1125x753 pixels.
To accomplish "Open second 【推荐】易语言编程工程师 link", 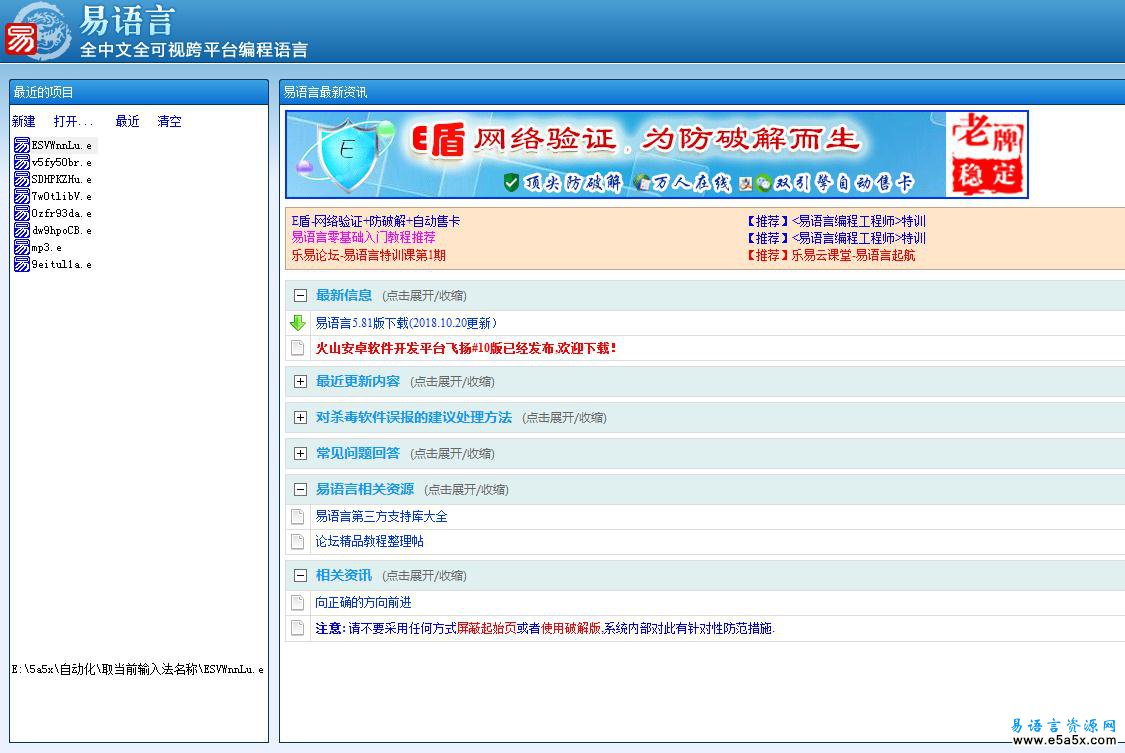I will (x=836, y=237).
